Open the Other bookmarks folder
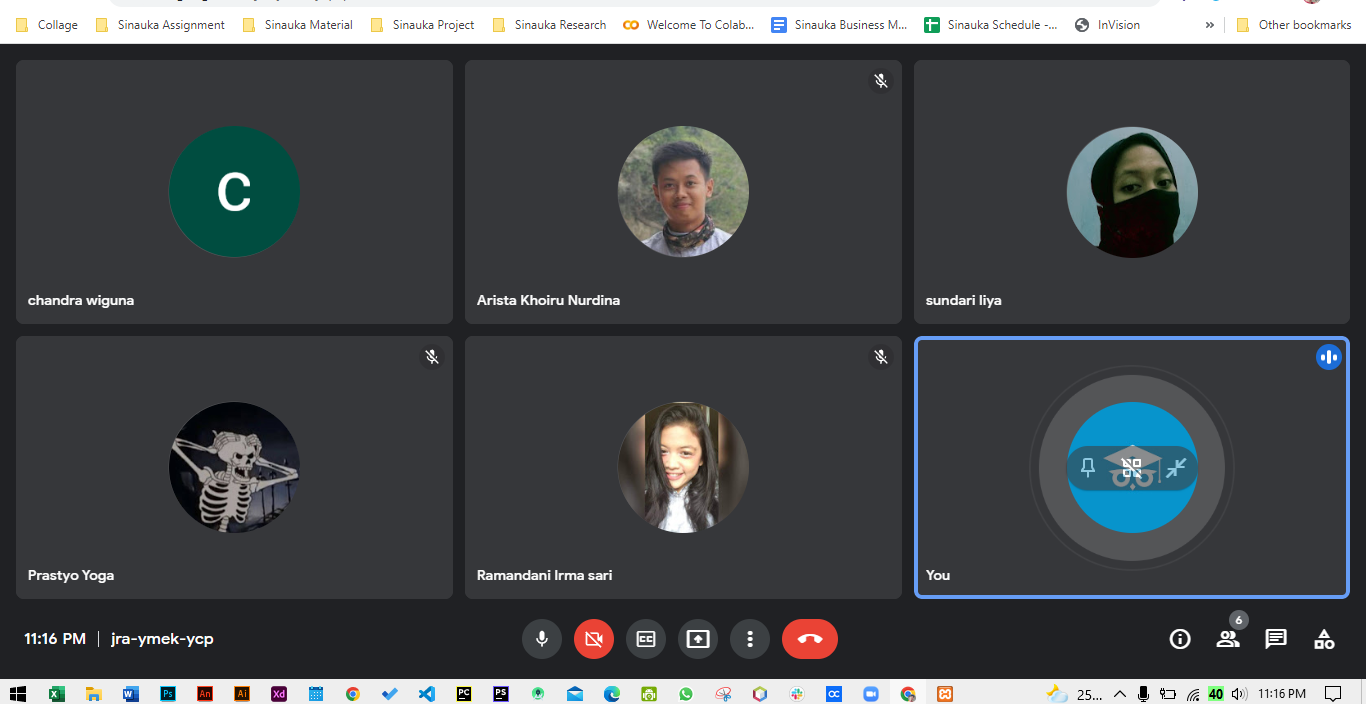The image size is (1366, 708). 1294,25
